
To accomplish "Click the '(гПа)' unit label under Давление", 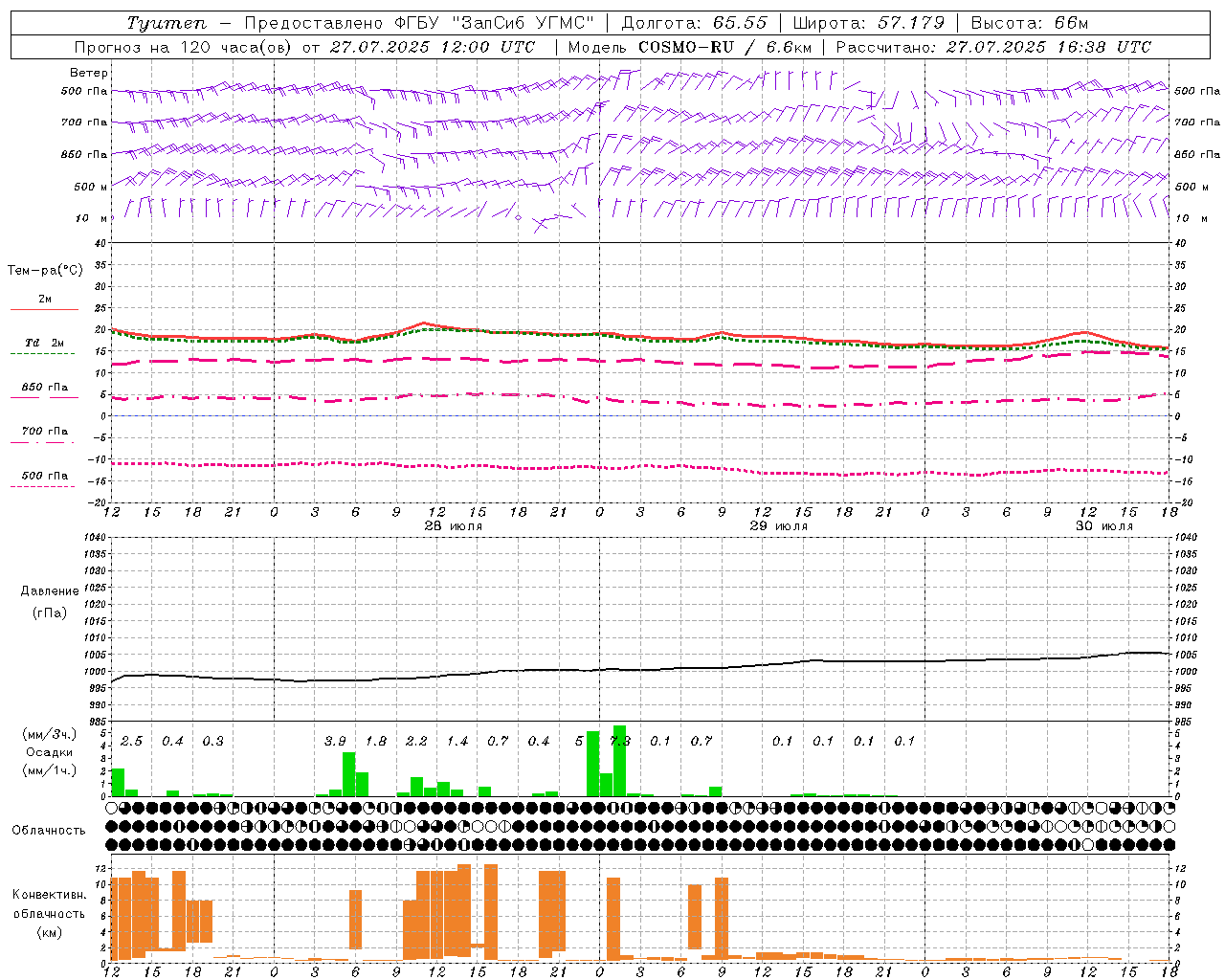I will [x=50, y=612].
